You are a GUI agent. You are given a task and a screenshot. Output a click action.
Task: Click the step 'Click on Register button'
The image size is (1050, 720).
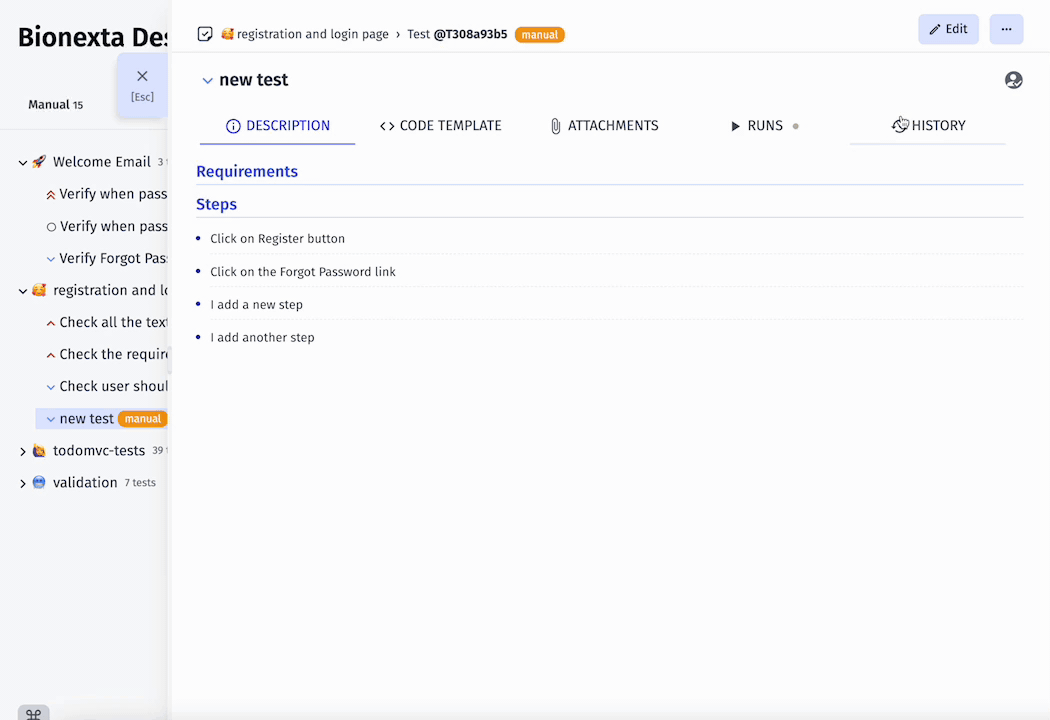[x=277, y=238]
